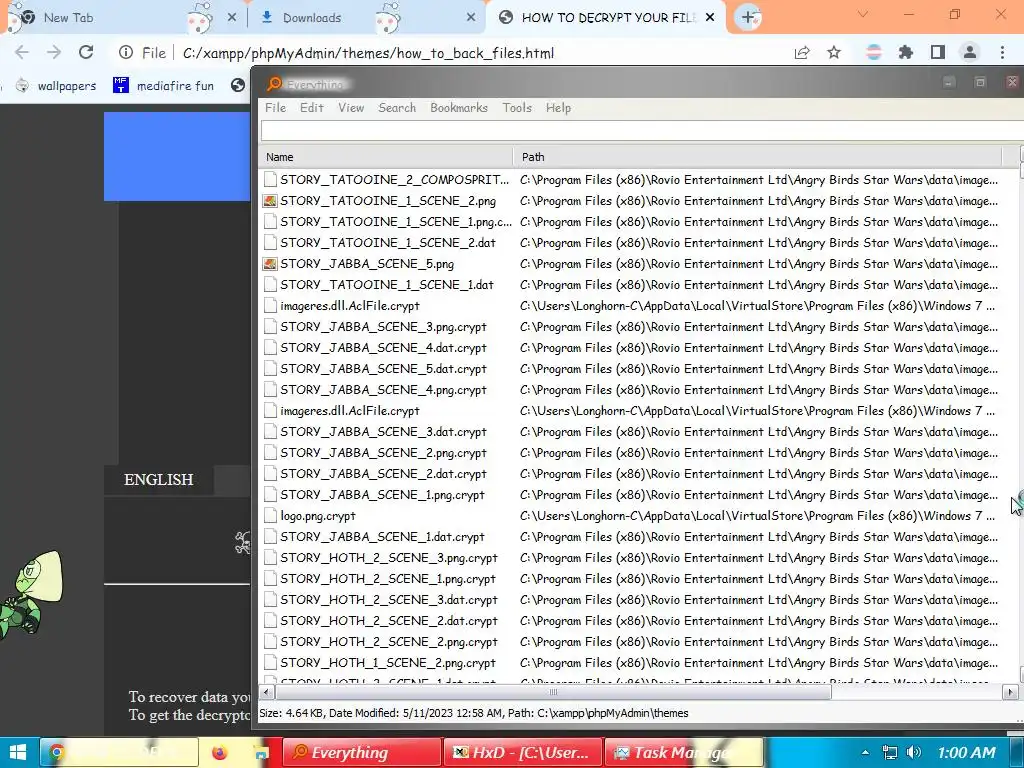Open the network tray icon
The image size is (1024, 768).
(889, 752)
